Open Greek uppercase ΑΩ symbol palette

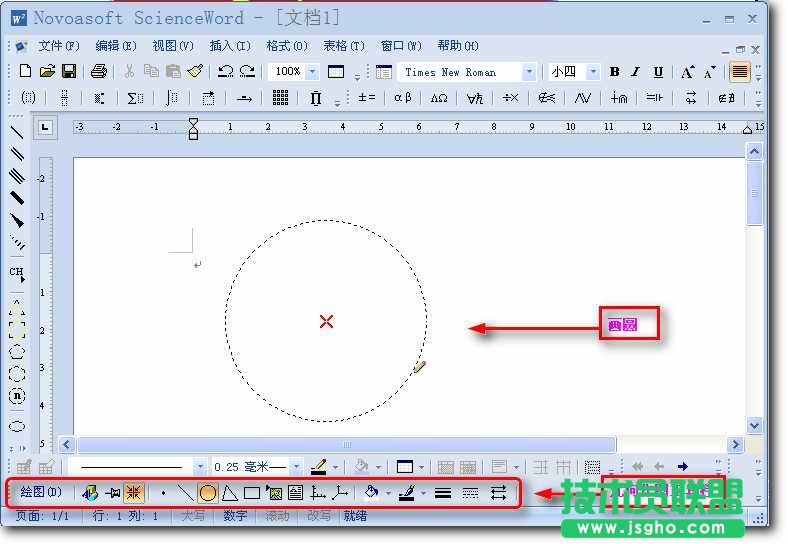click(x=439, y=98)
